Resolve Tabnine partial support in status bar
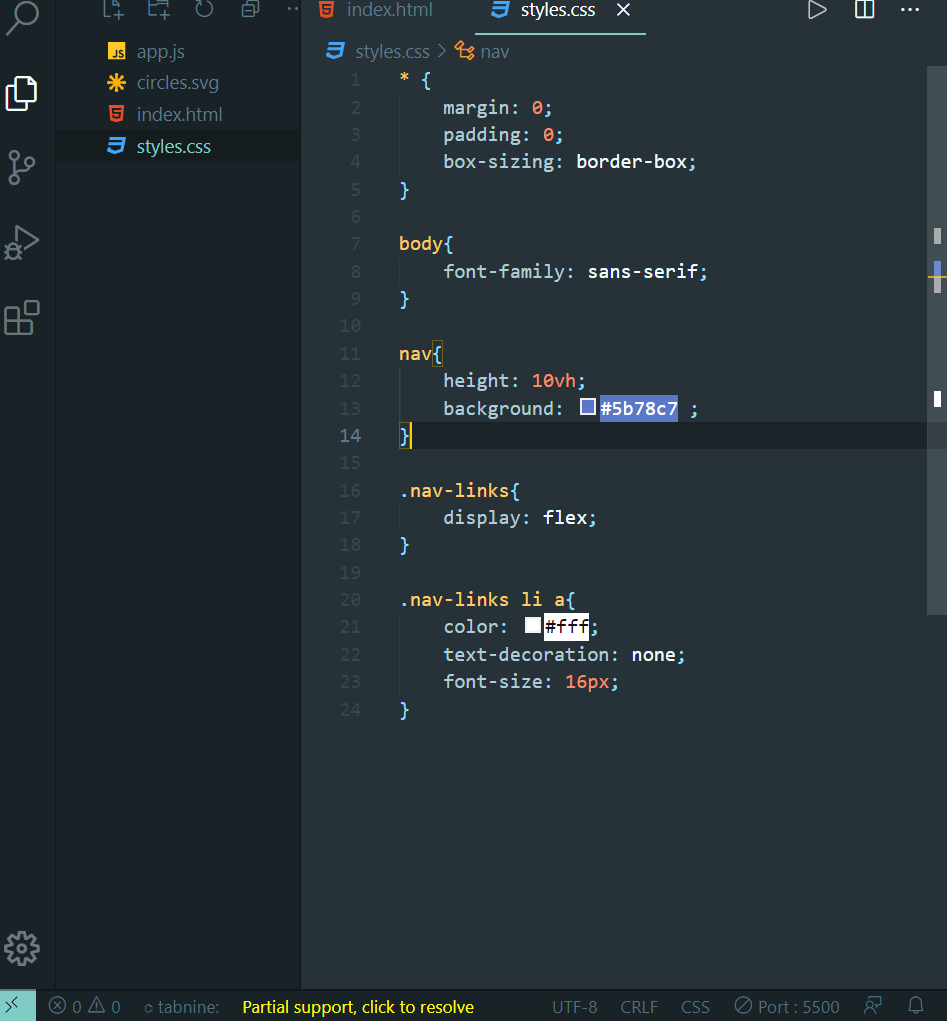 358,1006
